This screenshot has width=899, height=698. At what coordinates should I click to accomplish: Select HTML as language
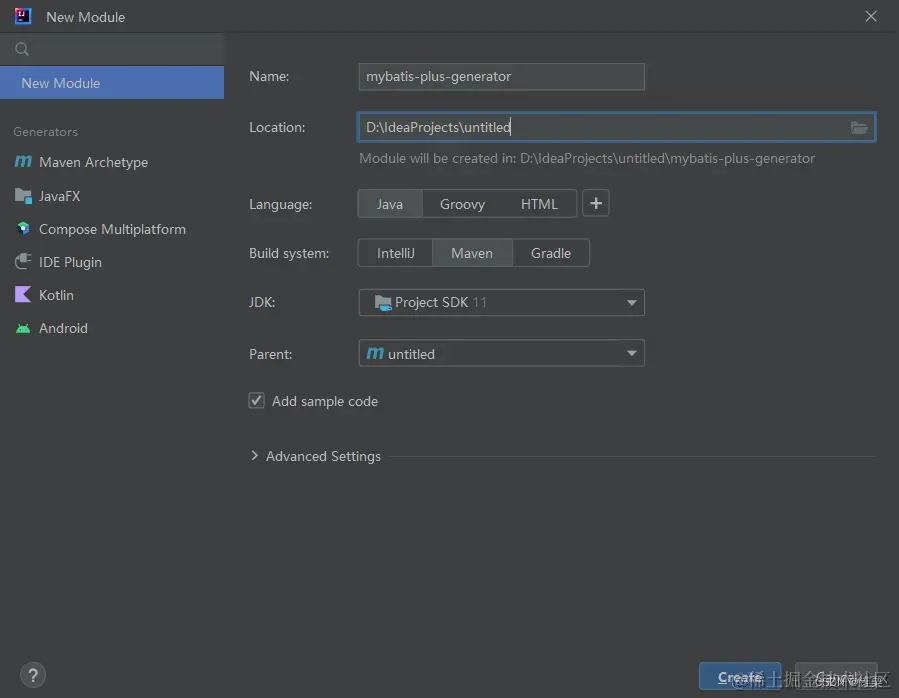pyautogui.click(x=539, y=204)
